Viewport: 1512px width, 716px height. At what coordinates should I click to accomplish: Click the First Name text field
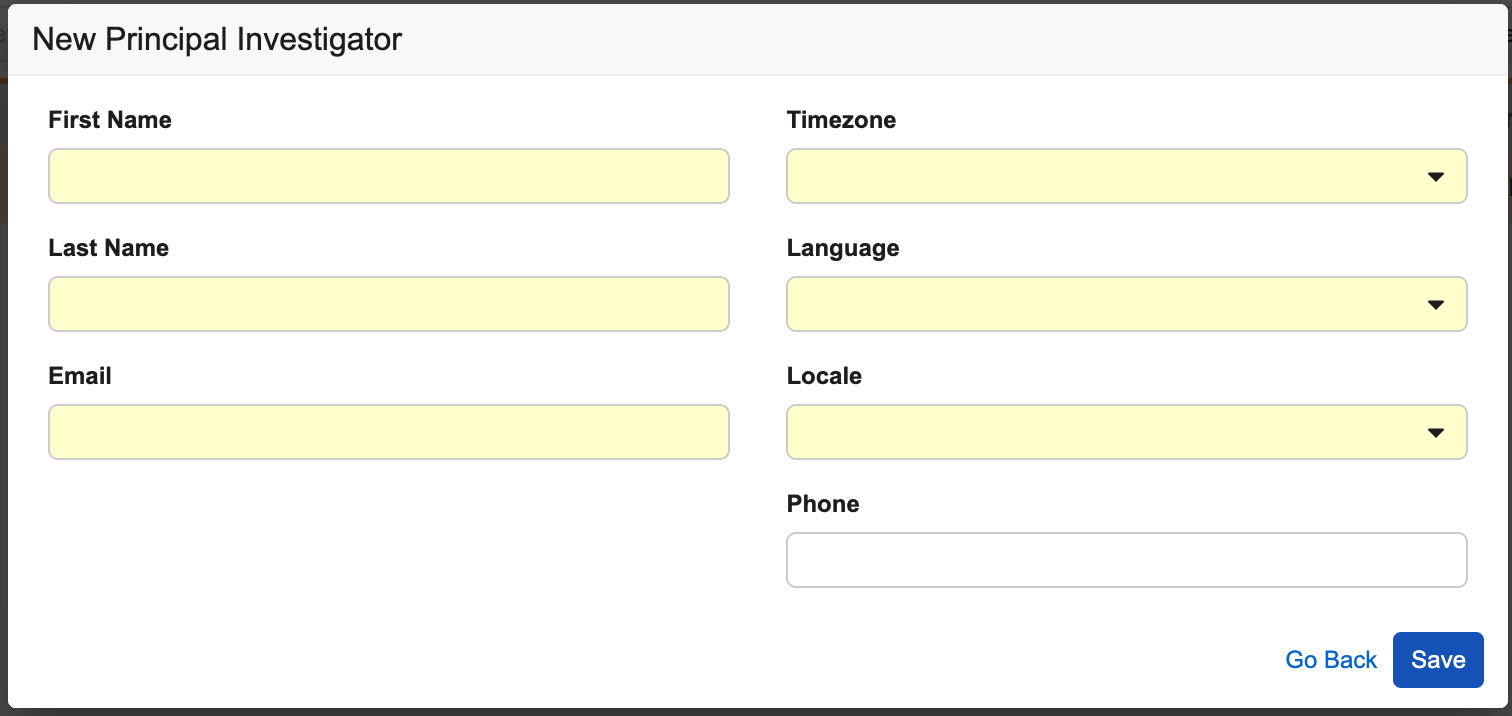[x=389, y=176]
